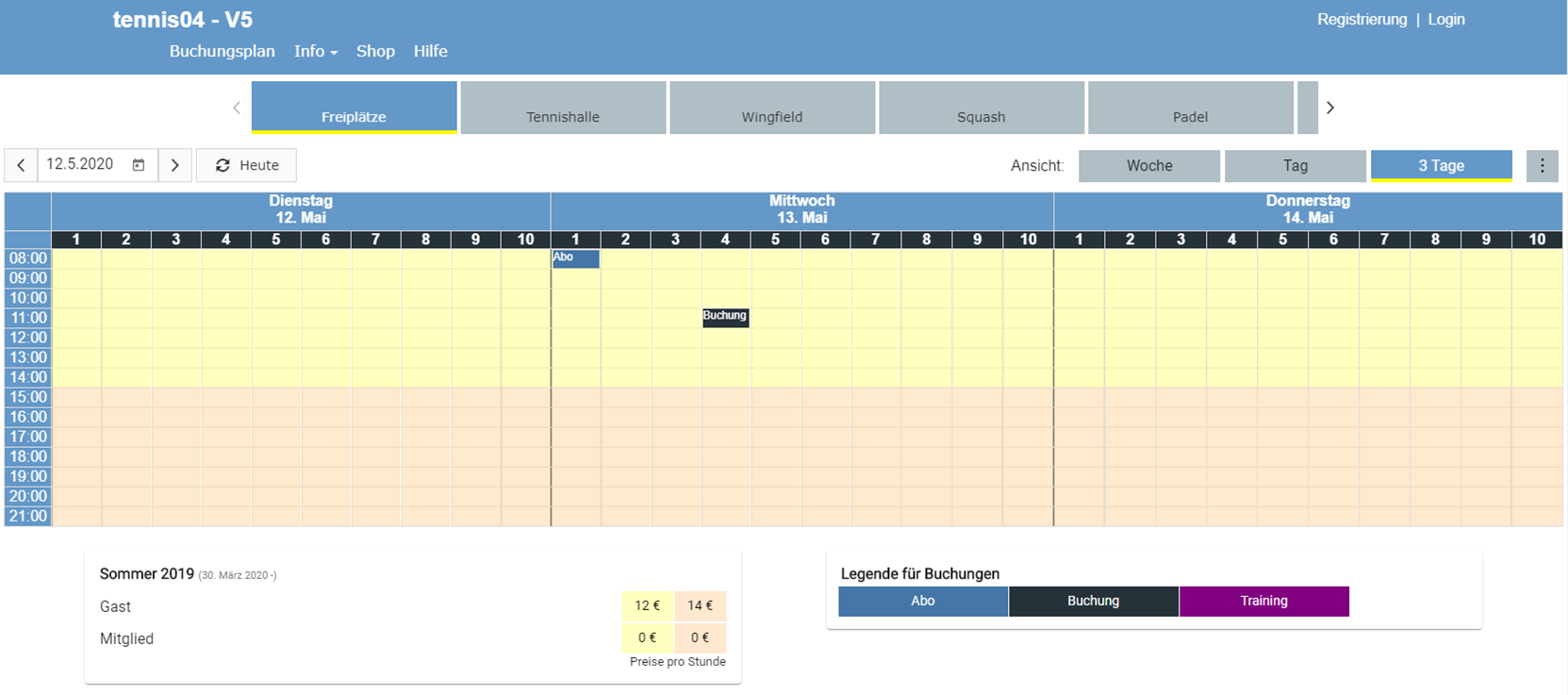Open the calendar date picker icon
This screenshot has width=1568, height=695.
[x=139, y=165]
